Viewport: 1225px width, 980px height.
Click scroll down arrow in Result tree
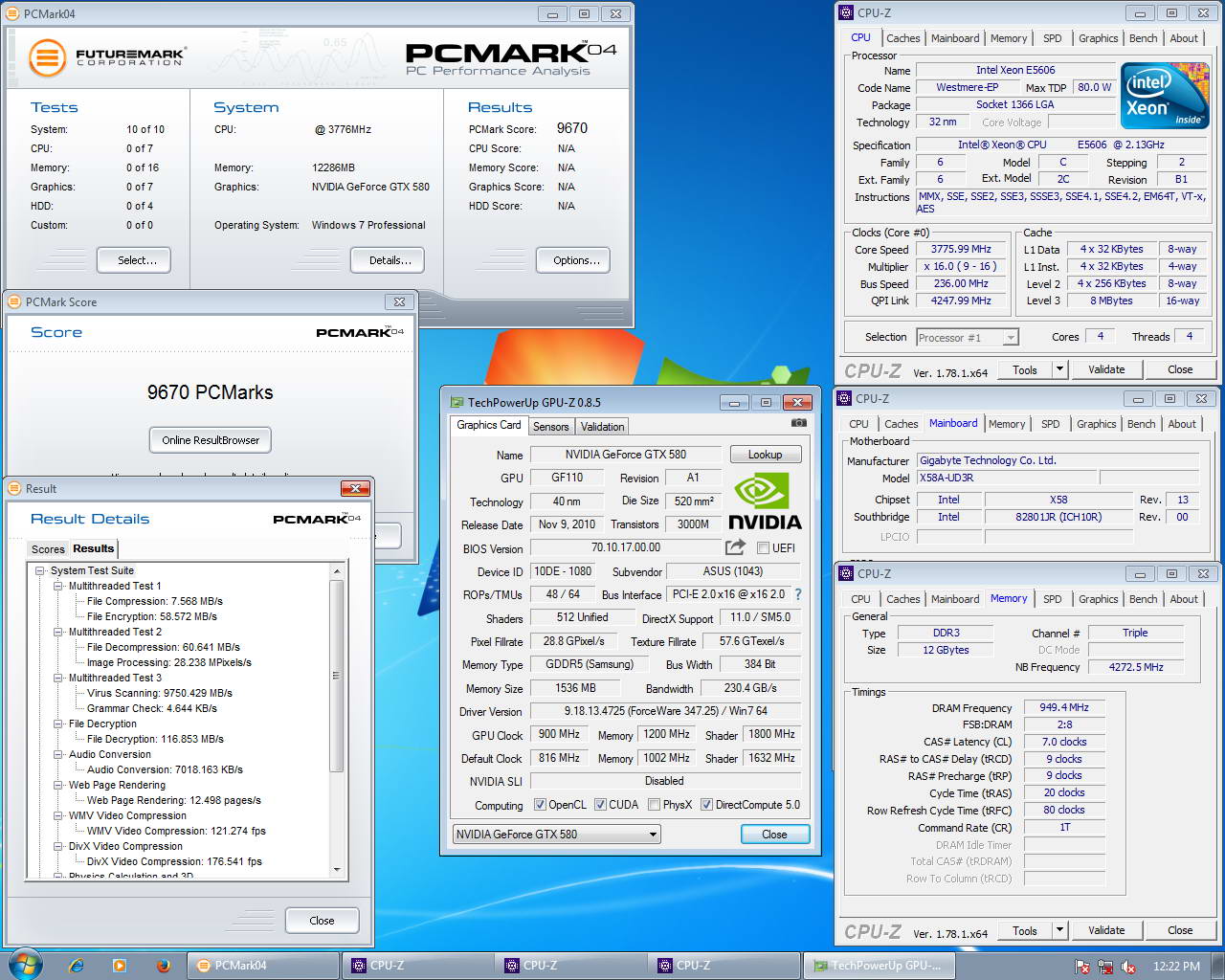[337, 868]
